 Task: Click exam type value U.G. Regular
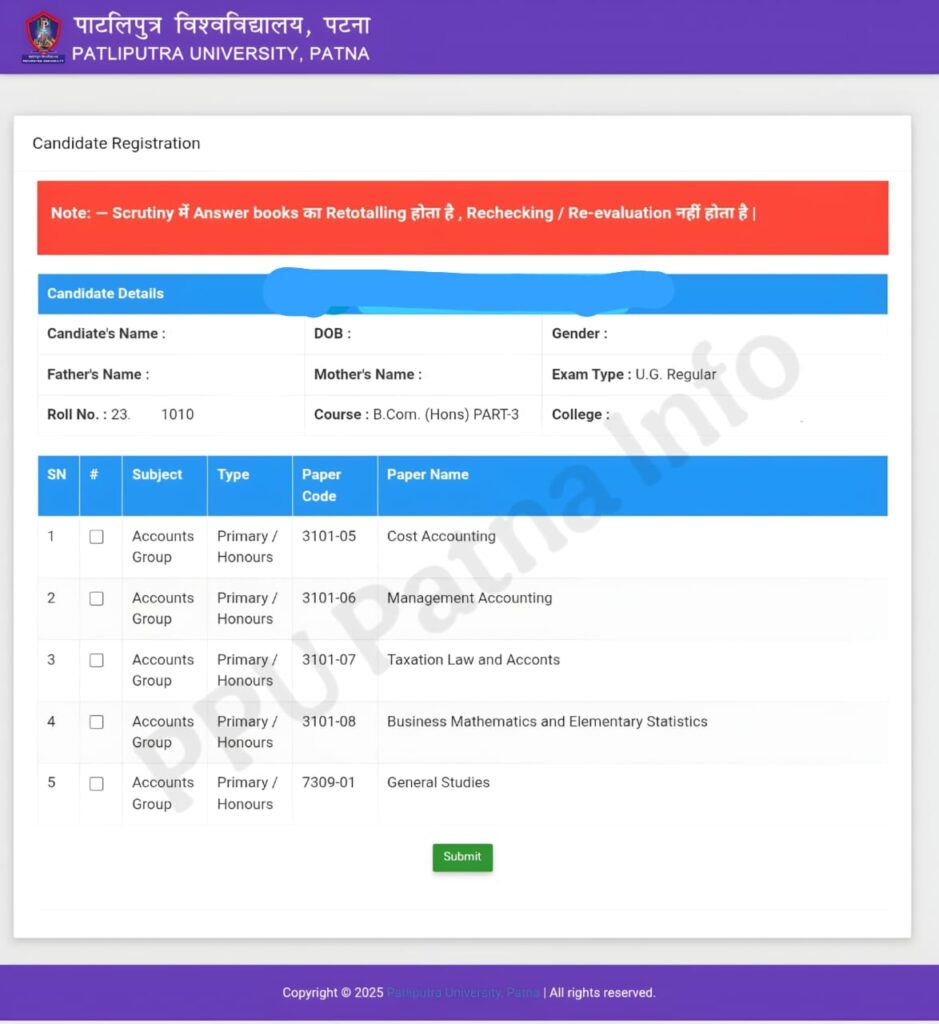(676, 374)
